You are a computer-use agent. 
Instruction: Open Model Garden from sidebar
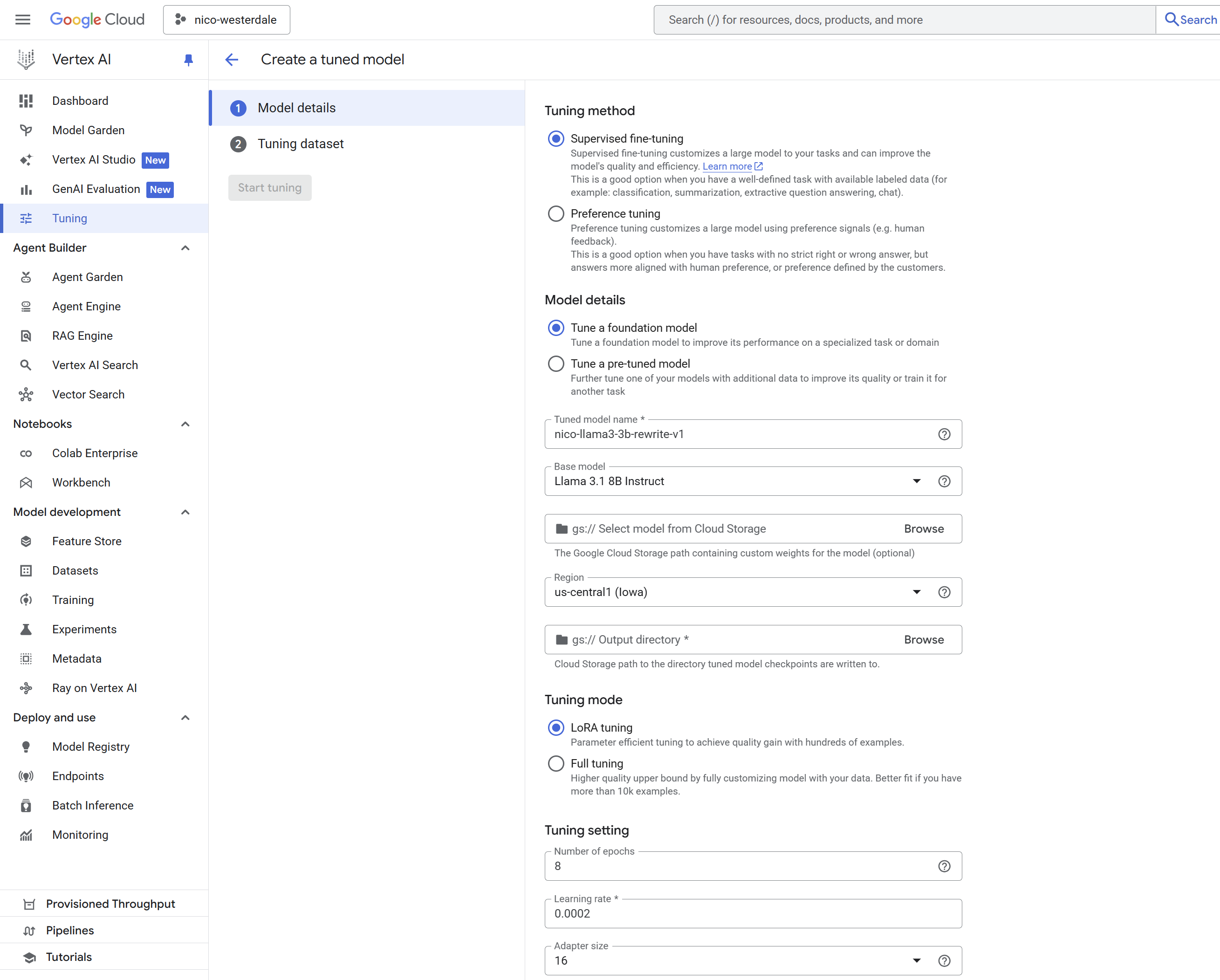[x=88, y=130]
